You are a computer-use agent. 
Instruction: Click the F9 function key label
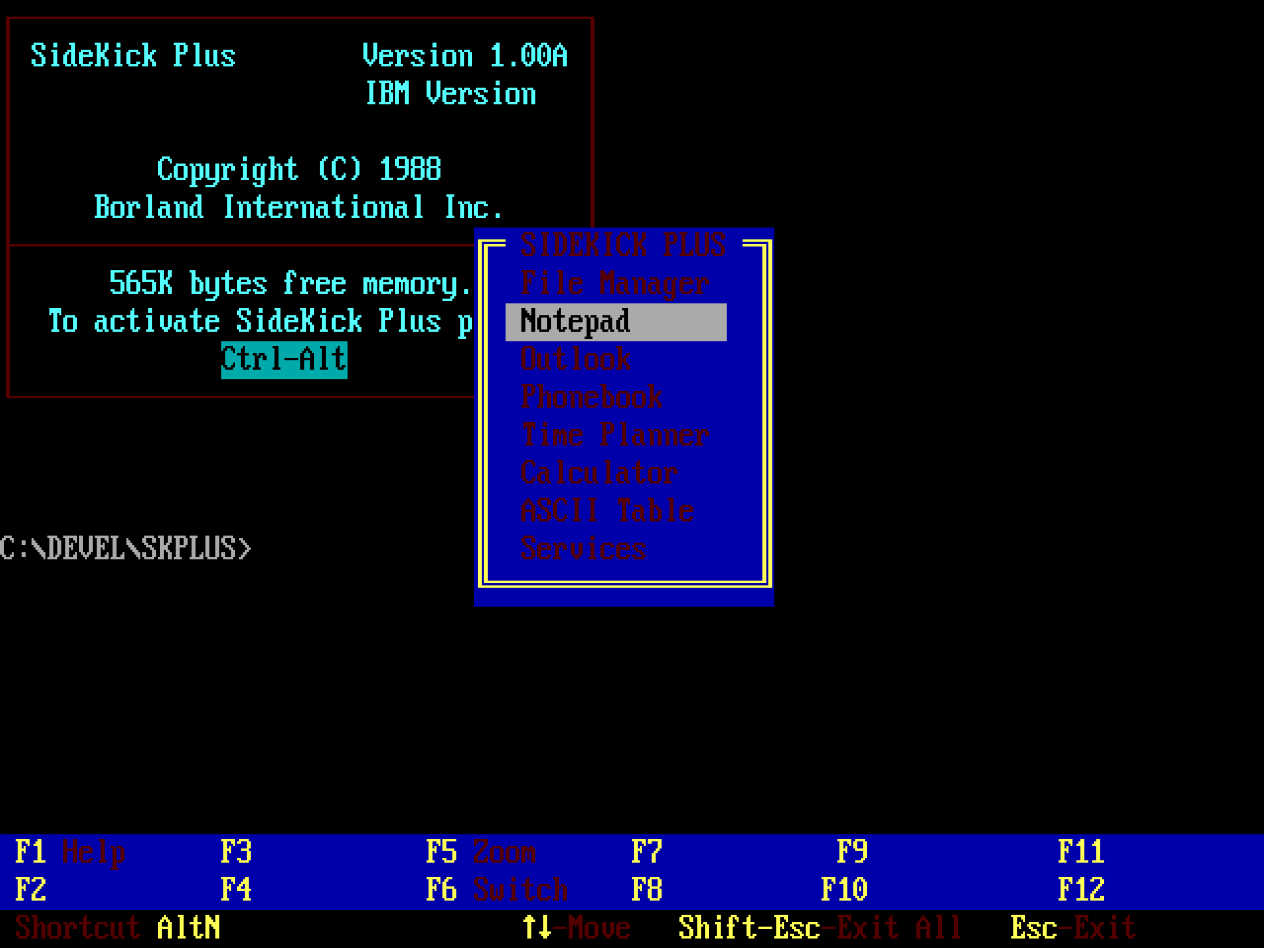click(x=852, y=852)
